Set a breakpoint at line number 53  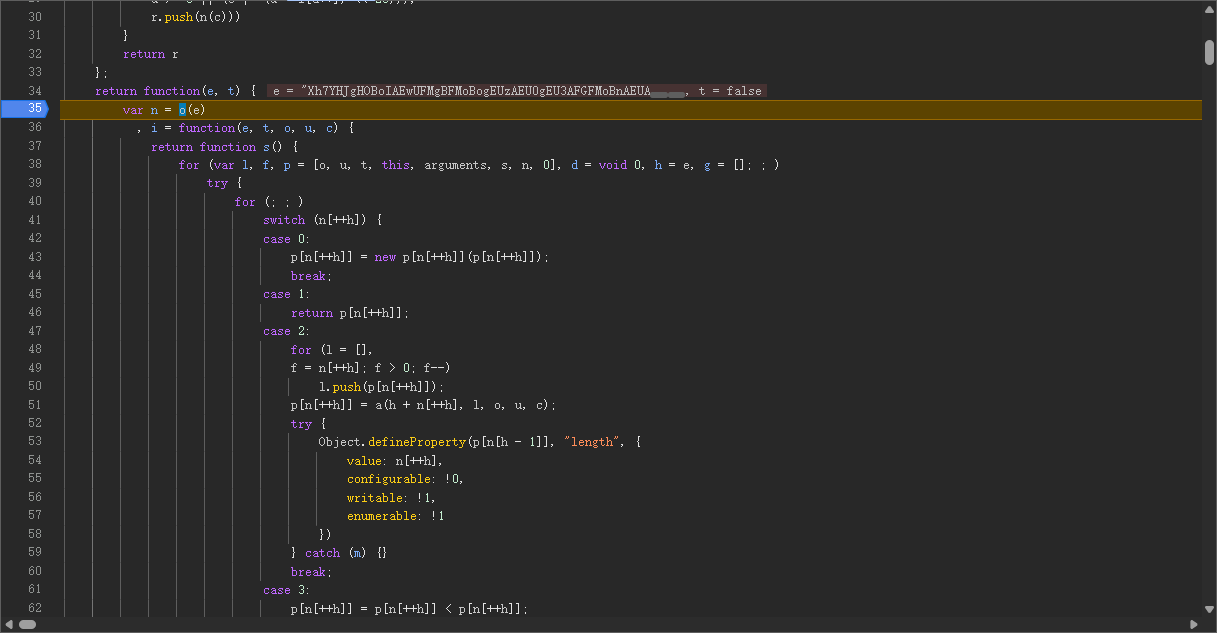[35, 442]
